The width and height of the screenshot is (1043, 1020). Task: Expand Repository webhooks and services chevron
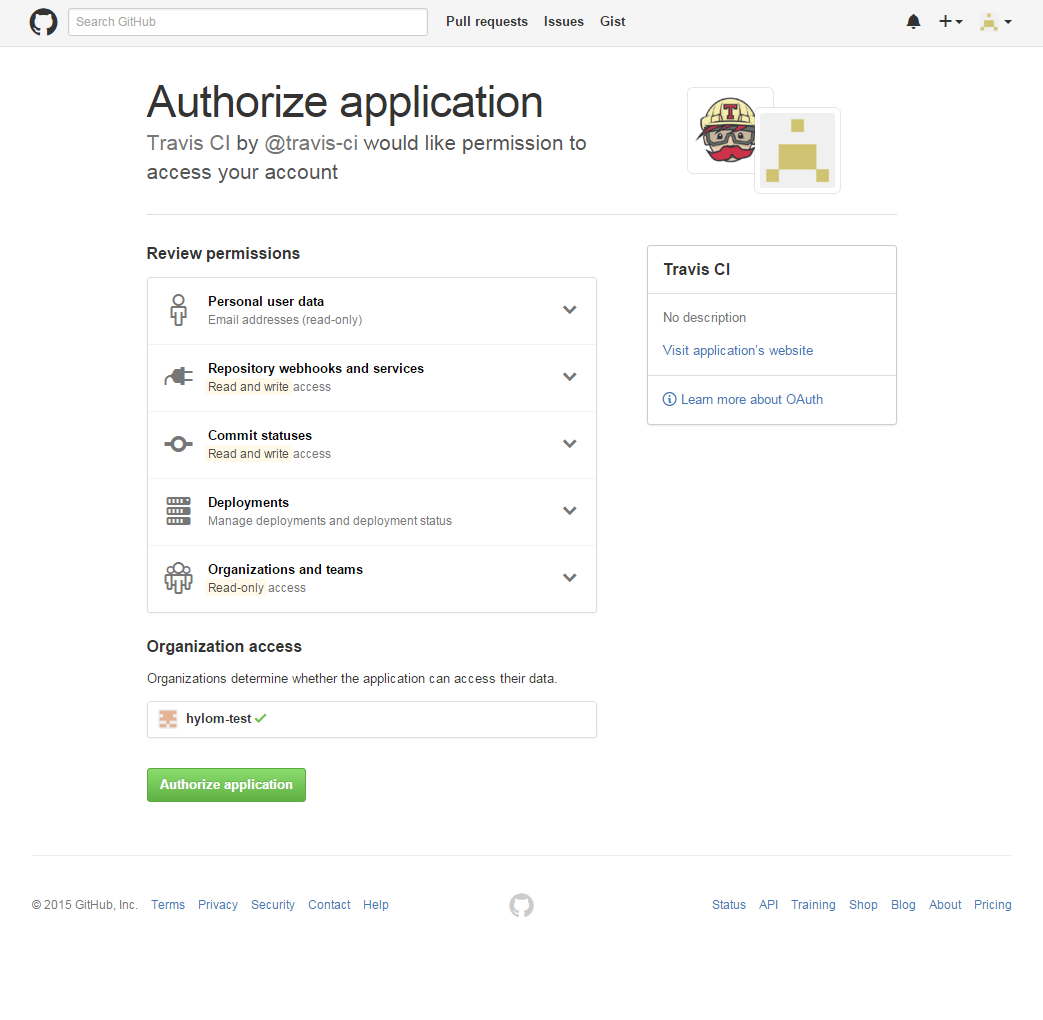point(569,377)
